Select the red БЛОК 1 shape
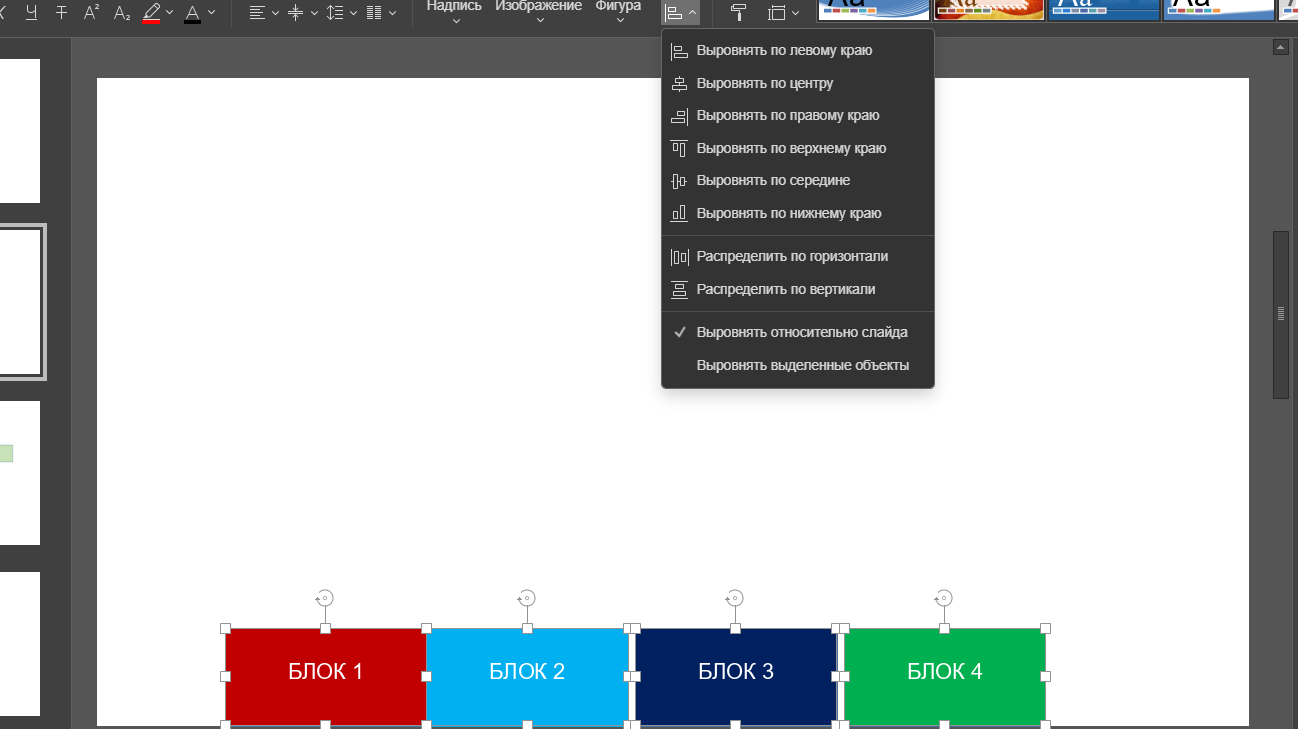The image size is (1298, 729). pos(325,676)
